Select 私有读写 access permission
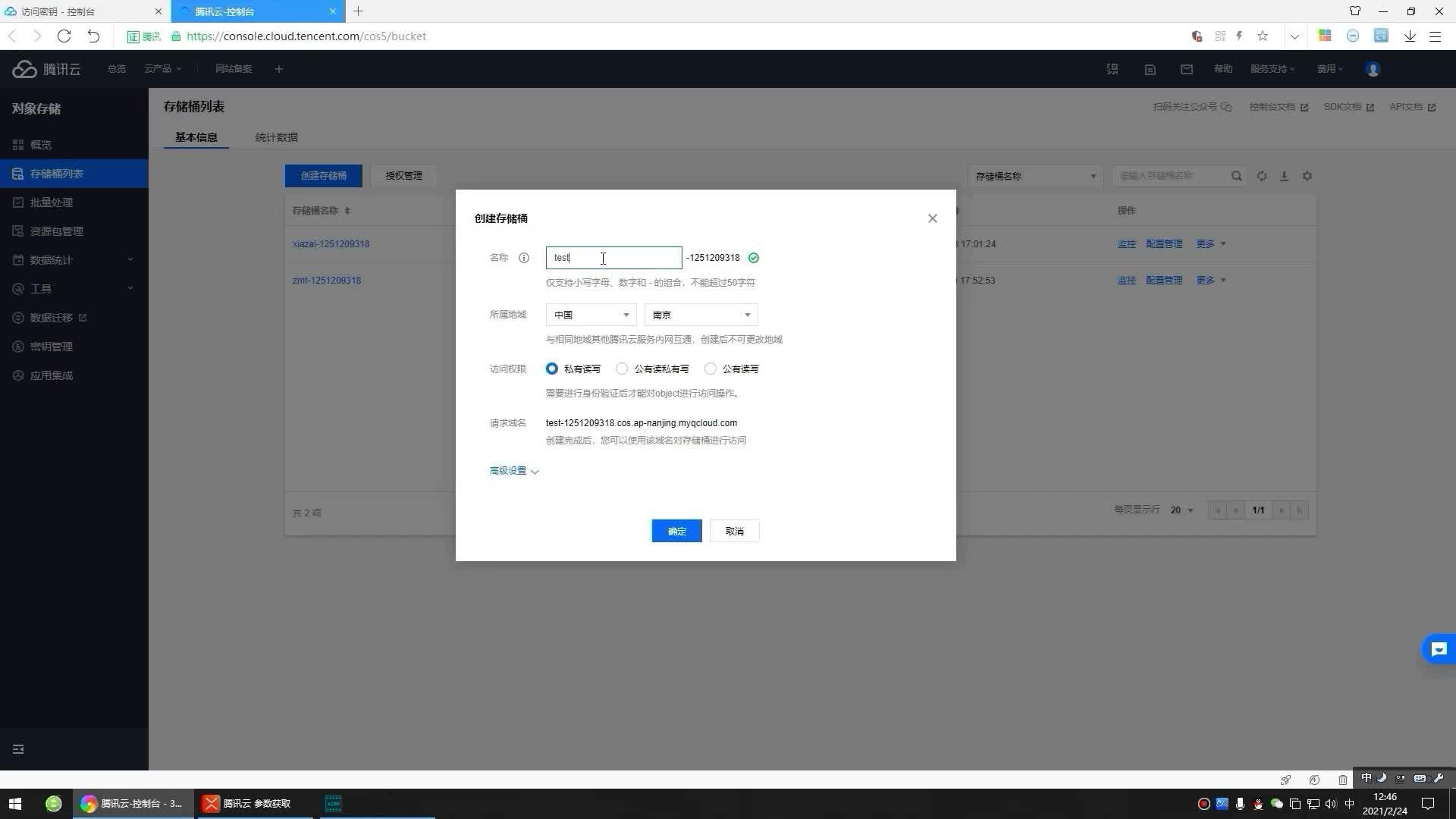Image resolution: width=1456 pixels, height=819 pixels. tap(552, 369)
